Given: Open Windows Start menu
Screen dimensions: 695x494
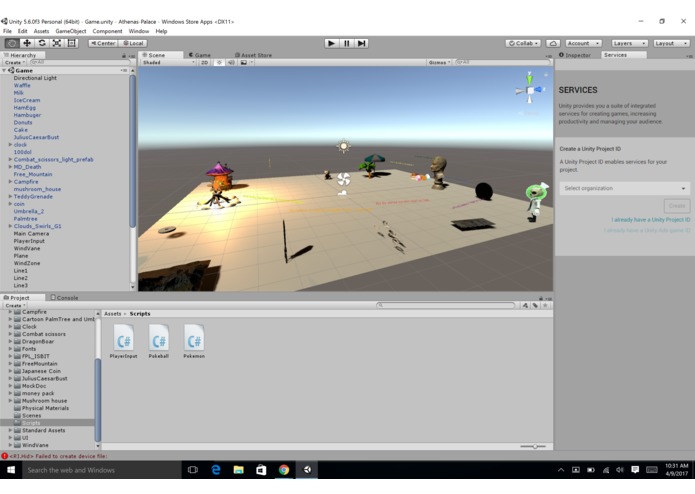Looking at the screenshot, I should click(11, 470).
